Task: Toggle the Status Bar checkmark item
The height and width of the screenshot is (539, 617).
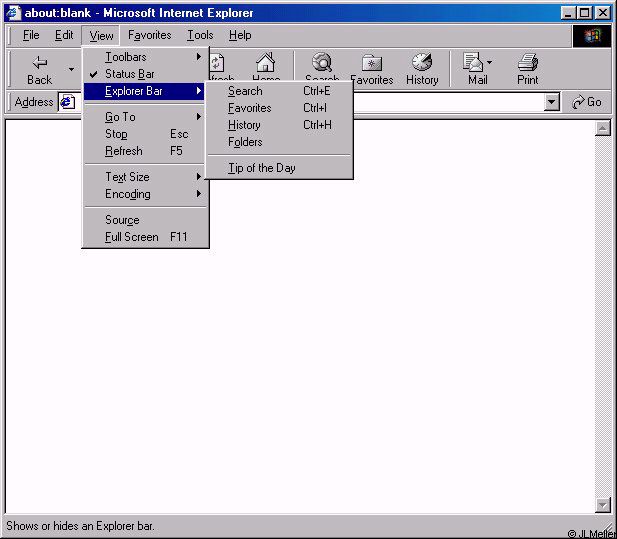Action: point(130,74)
